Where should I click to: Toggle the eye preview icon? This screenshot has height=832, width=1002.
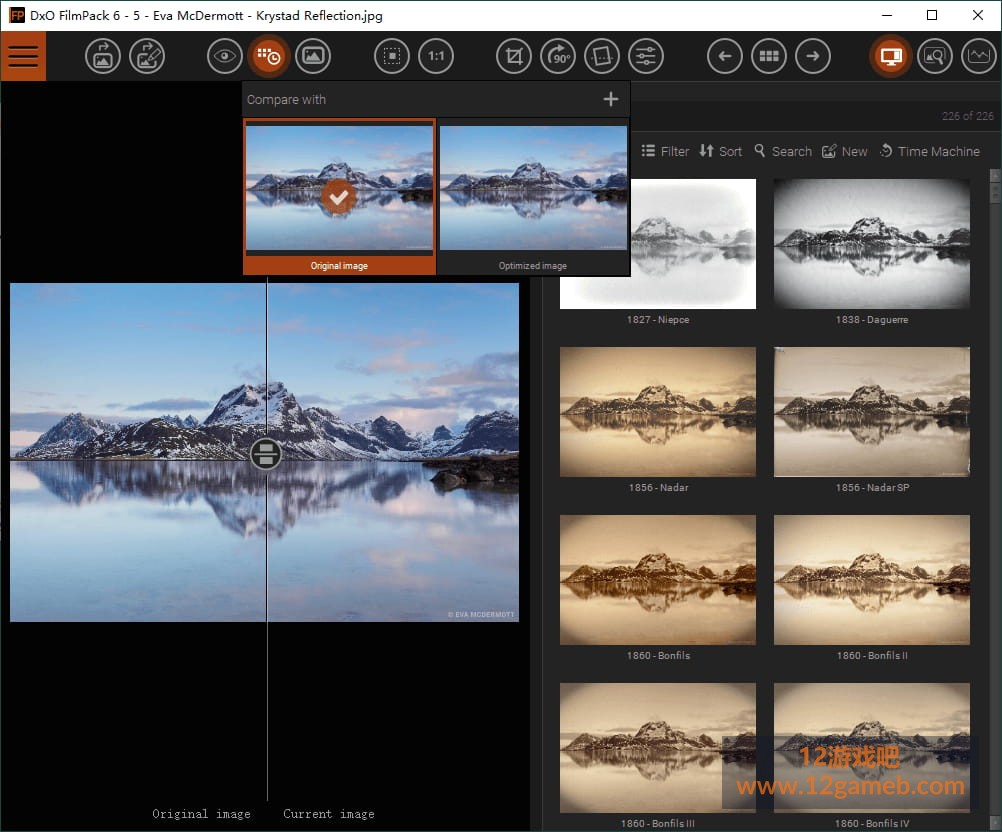[x=224, y=56]
